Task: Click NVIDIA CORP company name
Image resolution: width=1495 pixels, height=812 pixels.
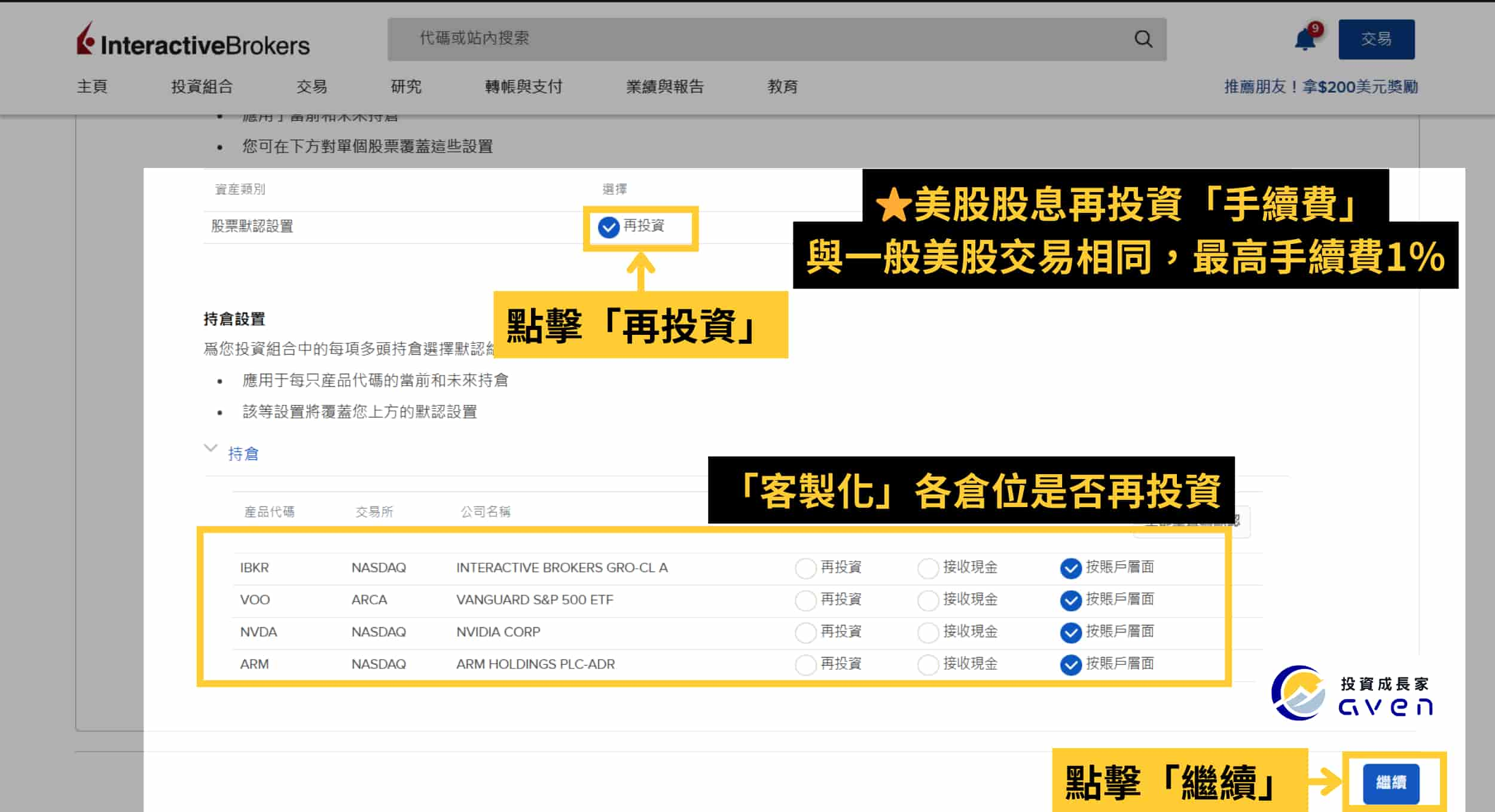Action: pos(498,632)
